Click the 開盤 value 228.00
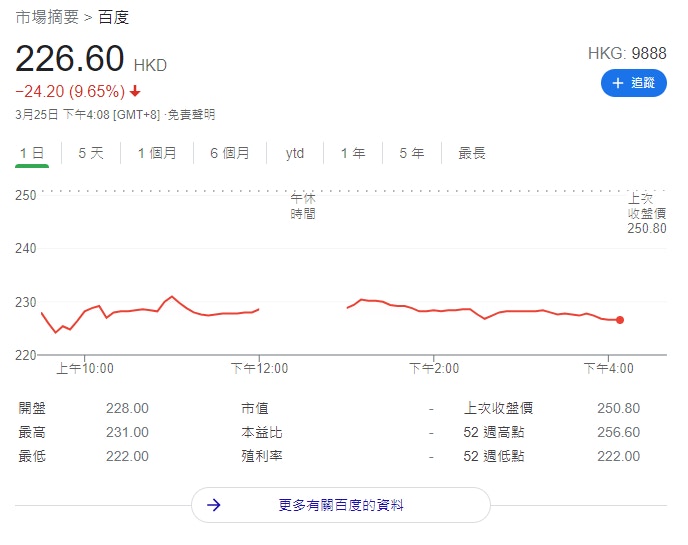The height and width of the screenshot is (545, 688). click(x=127, y=409)
